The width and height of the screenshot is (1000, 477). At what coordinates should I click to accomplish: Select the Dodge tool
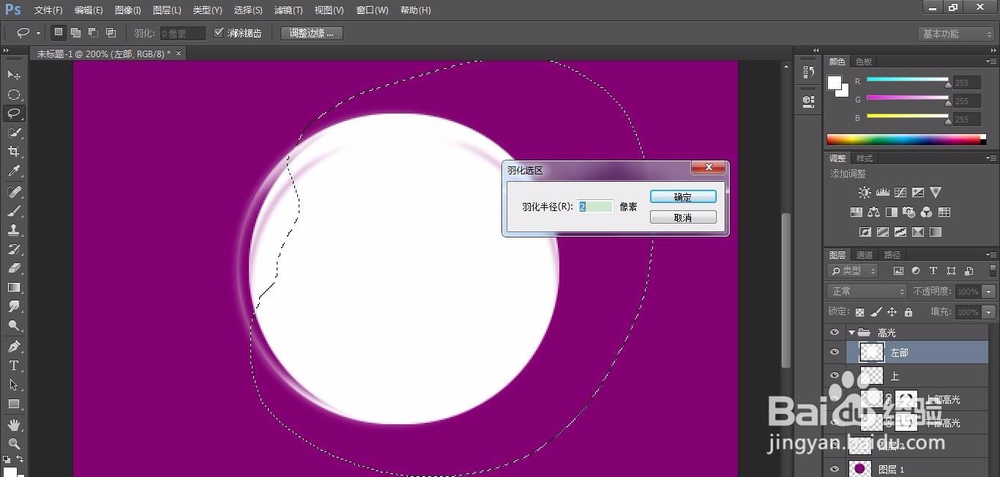click(14, 326)
